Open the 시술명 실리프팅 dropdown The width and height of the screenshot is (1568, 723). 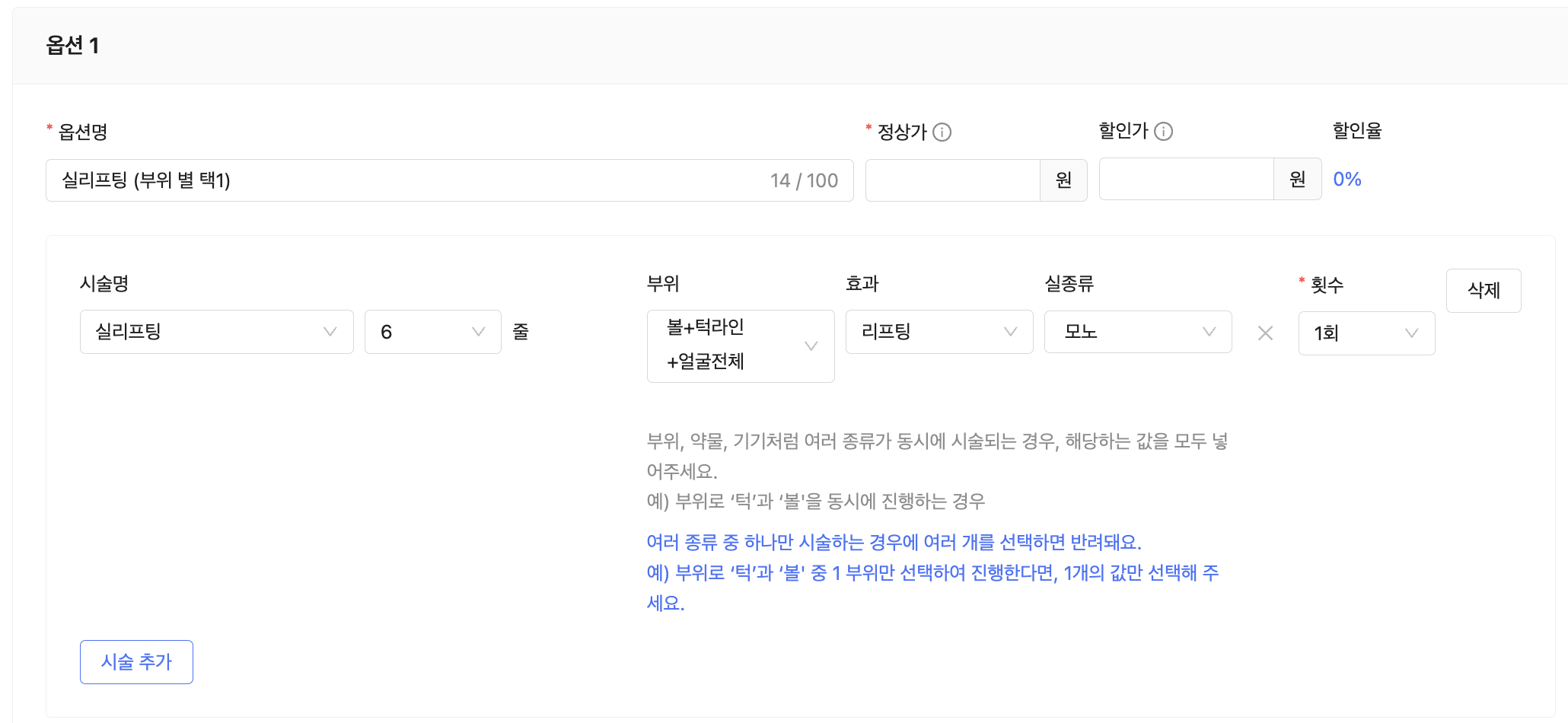pos(206,332)
